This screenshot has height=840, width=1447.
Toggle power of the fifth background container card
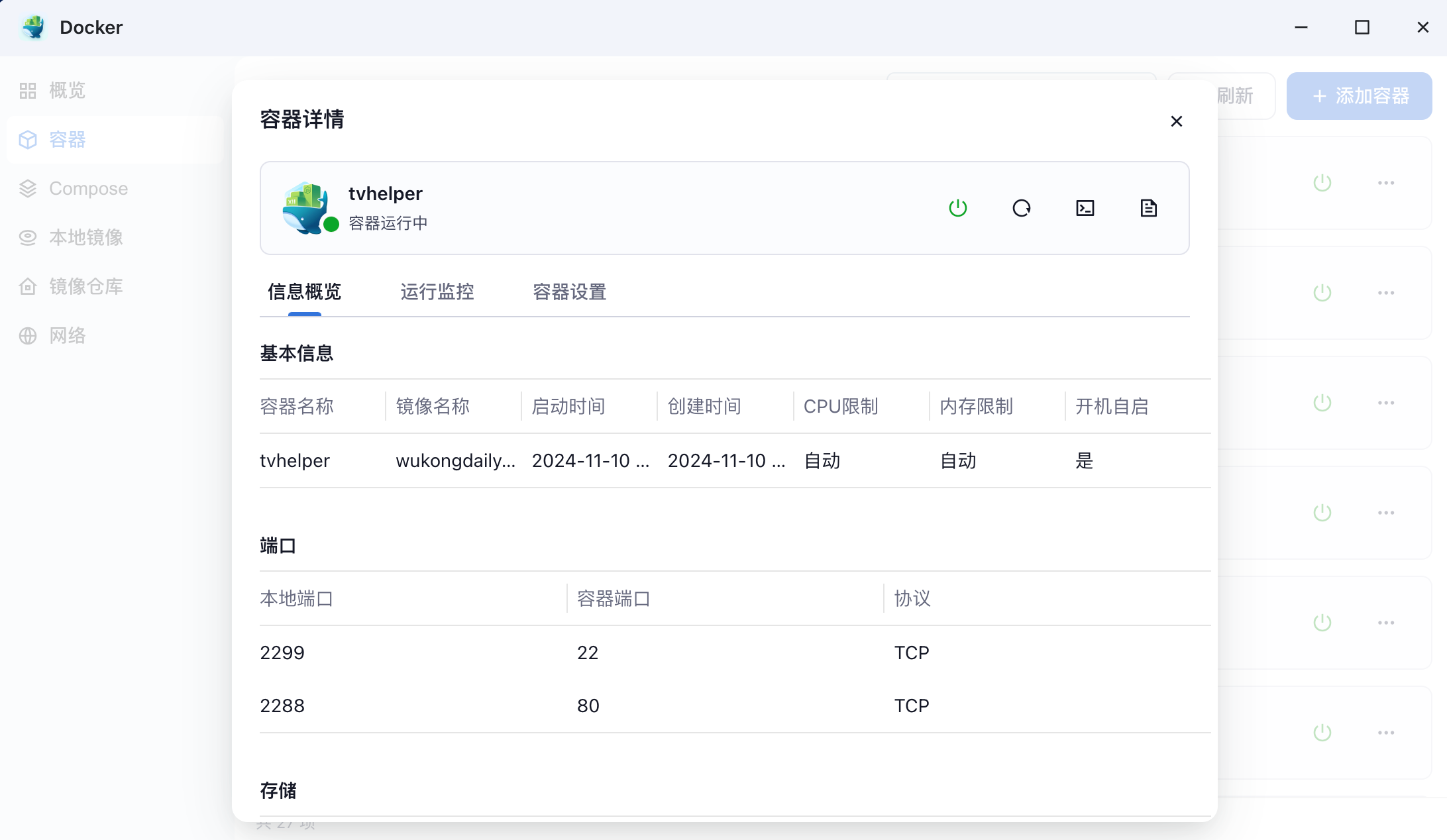click(x=1322, y=623)
